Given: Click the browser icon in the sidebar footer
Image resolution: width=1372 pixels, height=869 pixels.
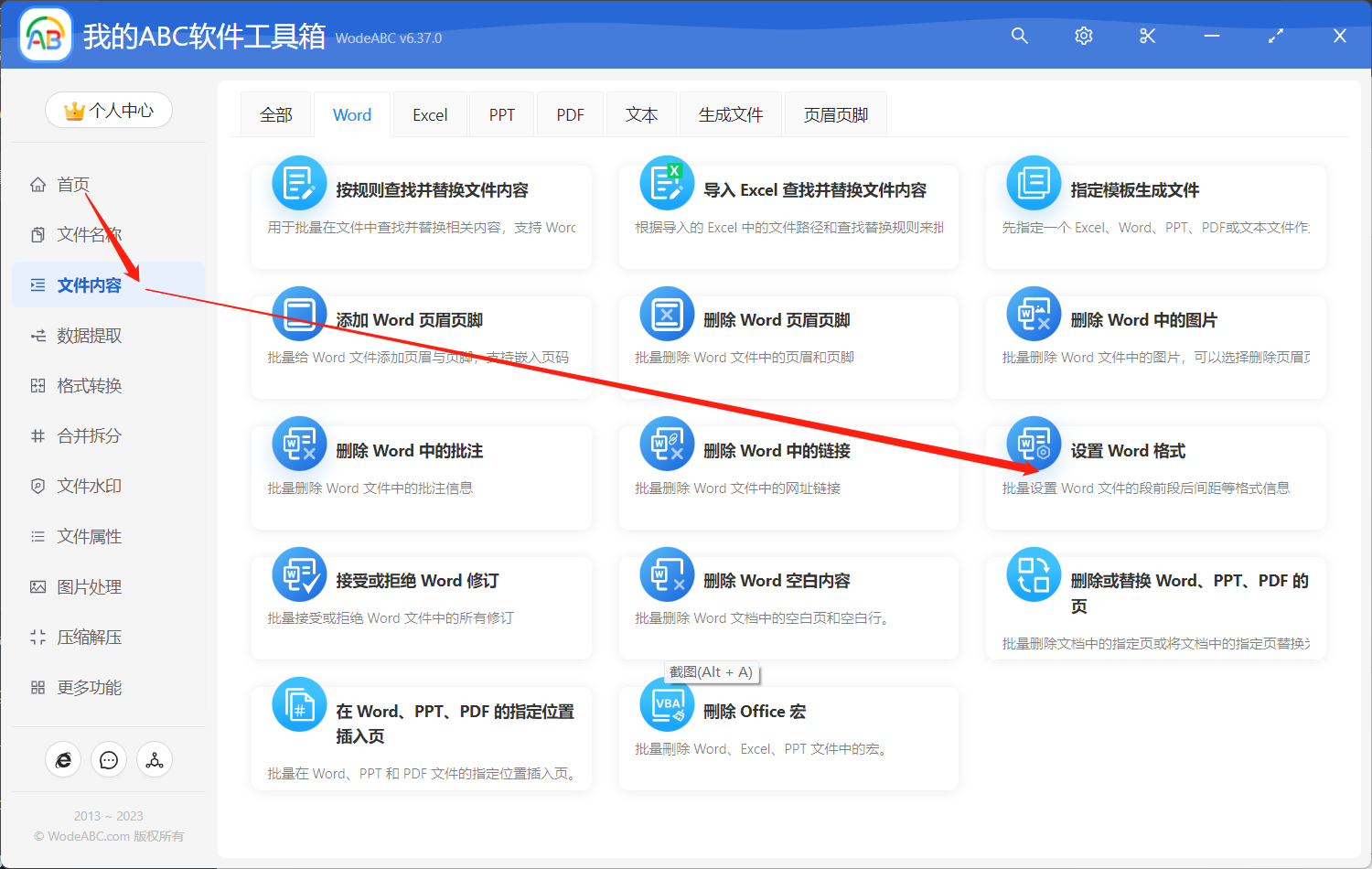Looking at the screenshot, I should point(63,759).
